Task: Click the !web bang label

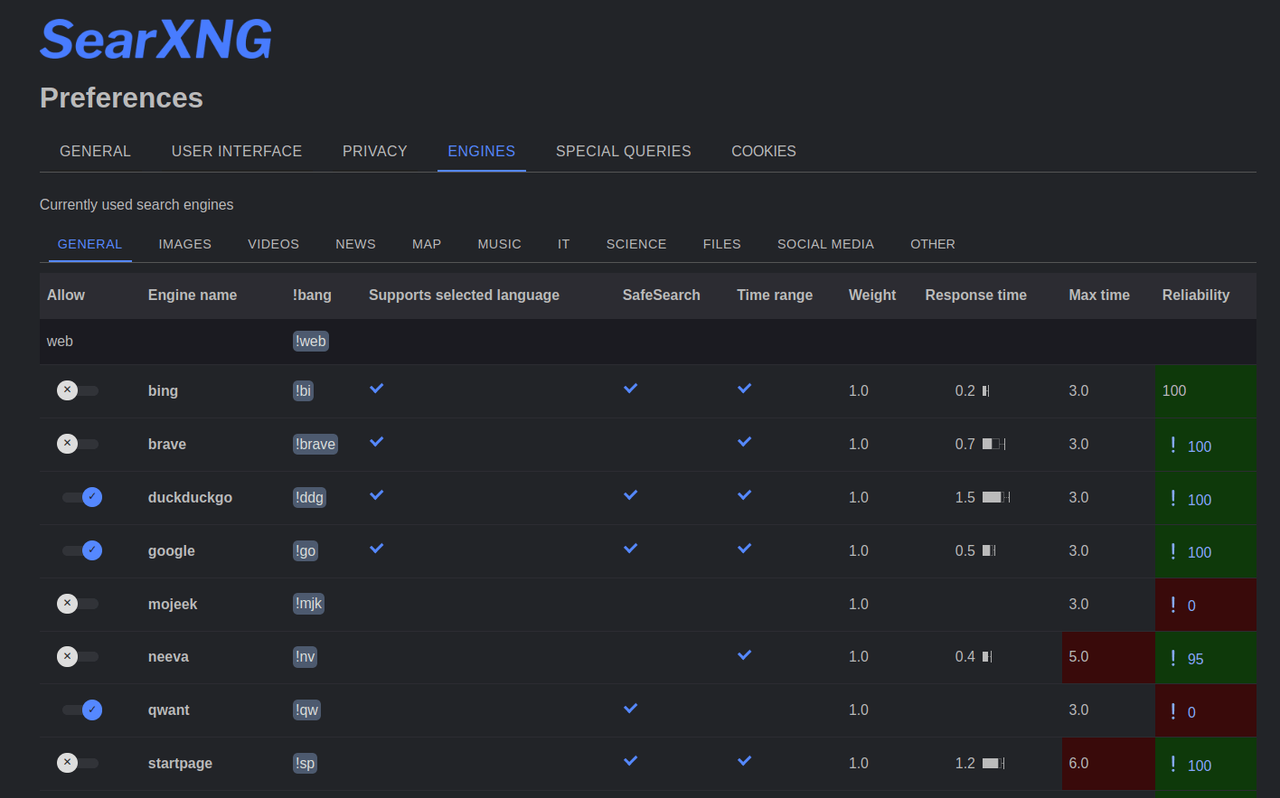Action: [x=311, y=341]
